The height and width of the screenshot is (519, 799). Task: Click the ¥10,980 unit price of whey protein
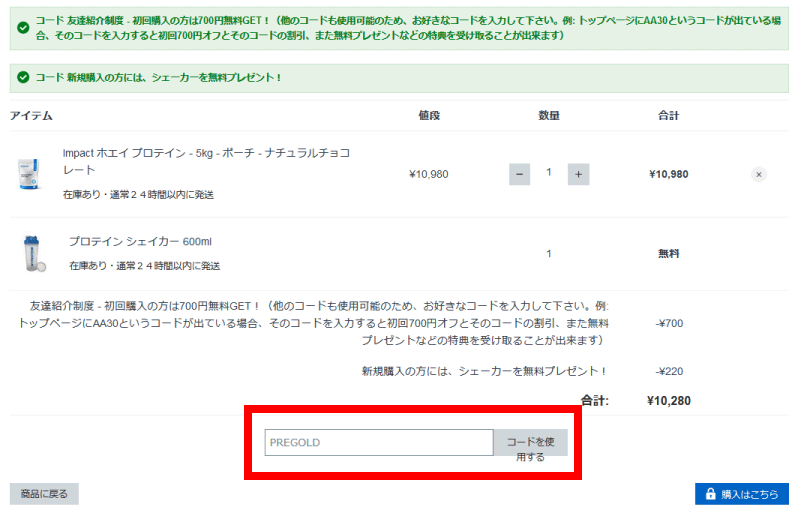click(x=429, y=174)
